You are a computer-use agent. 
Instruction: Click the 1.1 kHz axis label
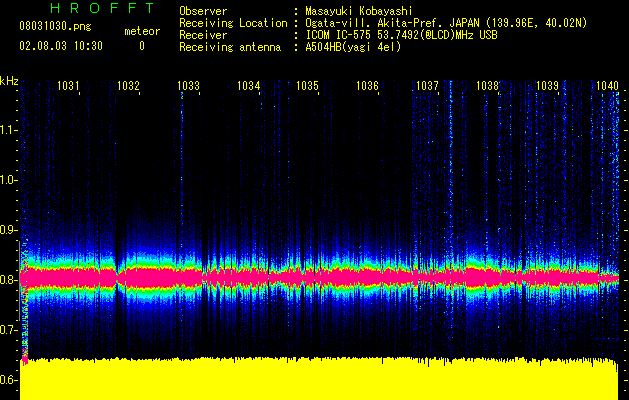9,130
